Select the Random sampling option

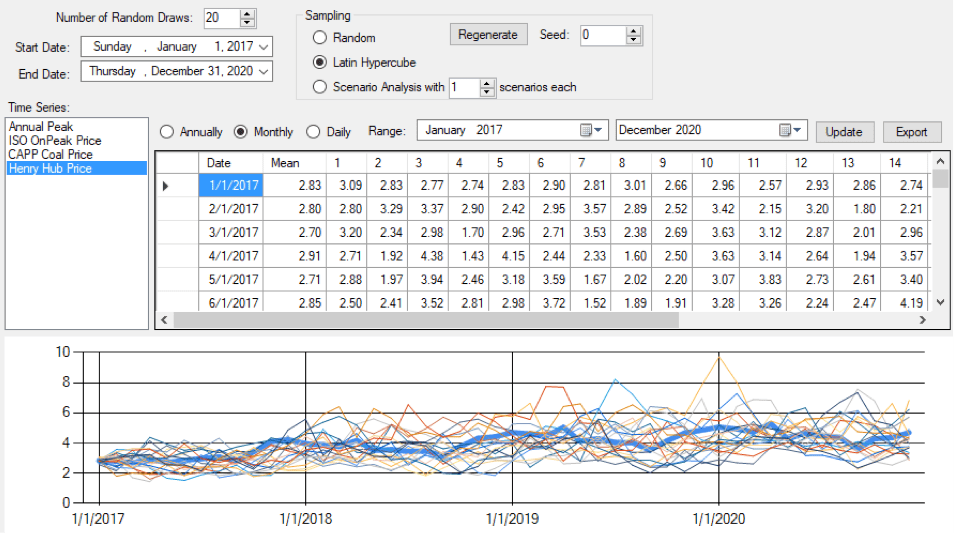click(x=320, y=38)
